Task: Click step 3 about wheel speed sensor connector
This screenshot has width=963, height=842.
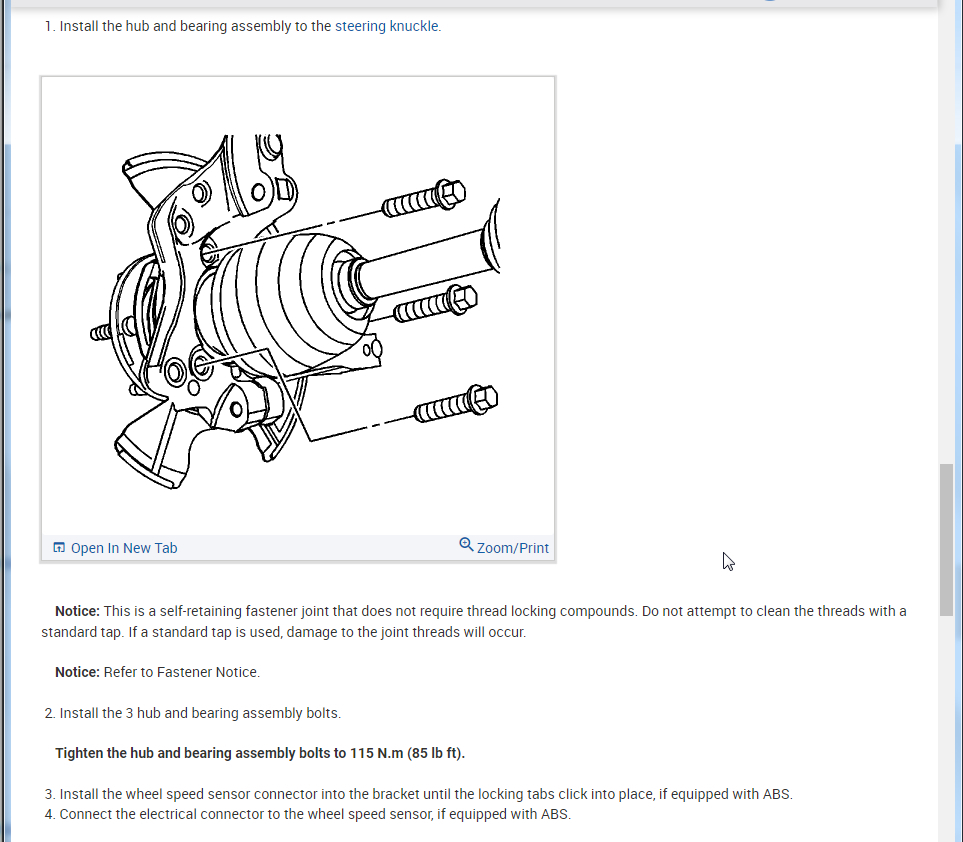Action: [x=419, y=794]
